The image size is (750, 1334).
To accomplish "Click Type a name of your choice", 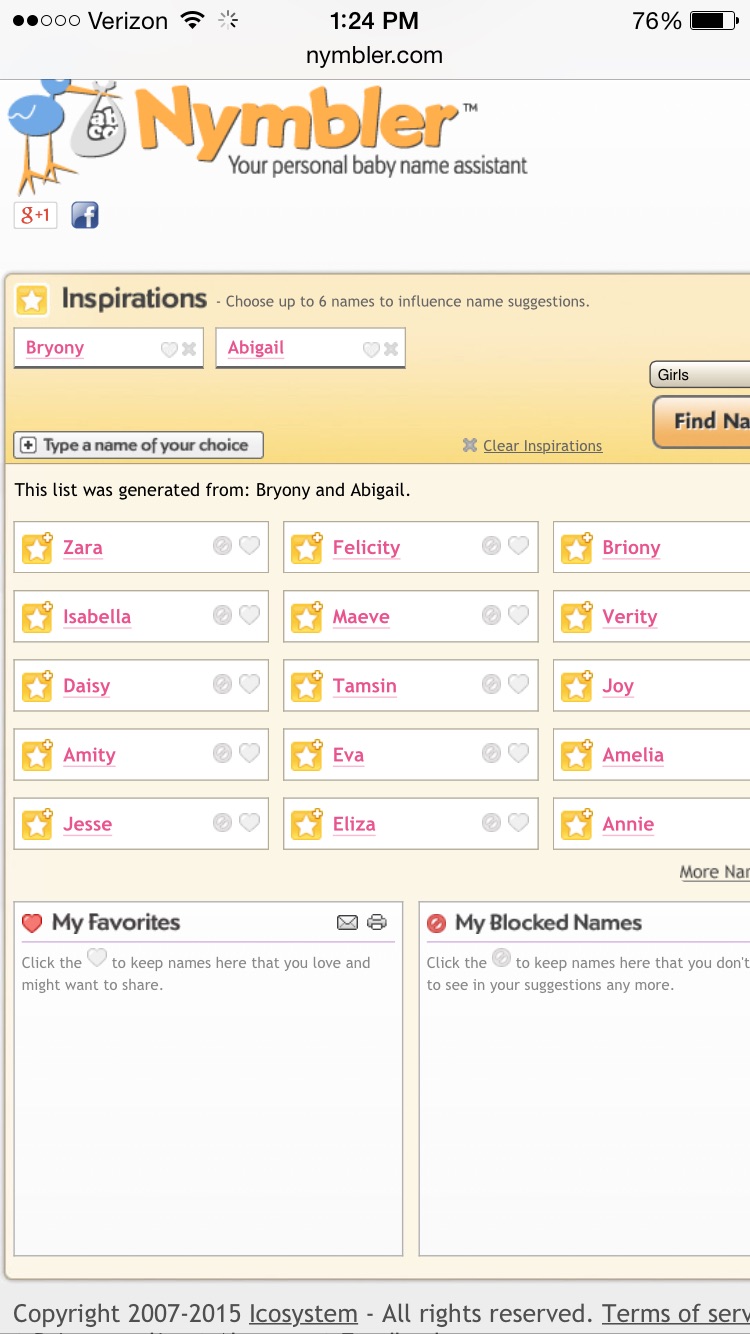I will [x=138, y=445].
